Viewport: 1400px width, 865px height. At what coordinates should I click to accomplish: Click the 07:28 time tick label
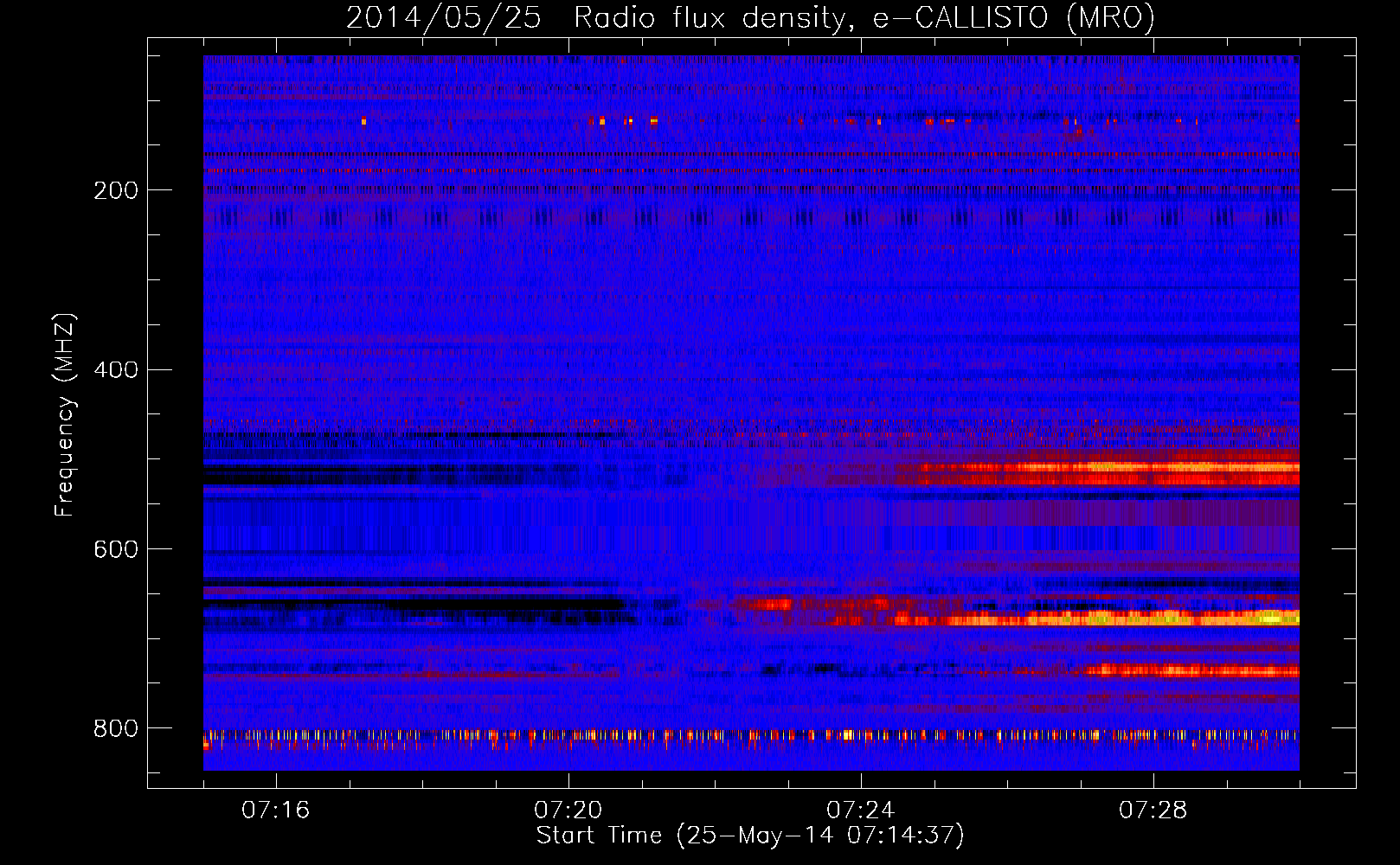[1153, 811]
